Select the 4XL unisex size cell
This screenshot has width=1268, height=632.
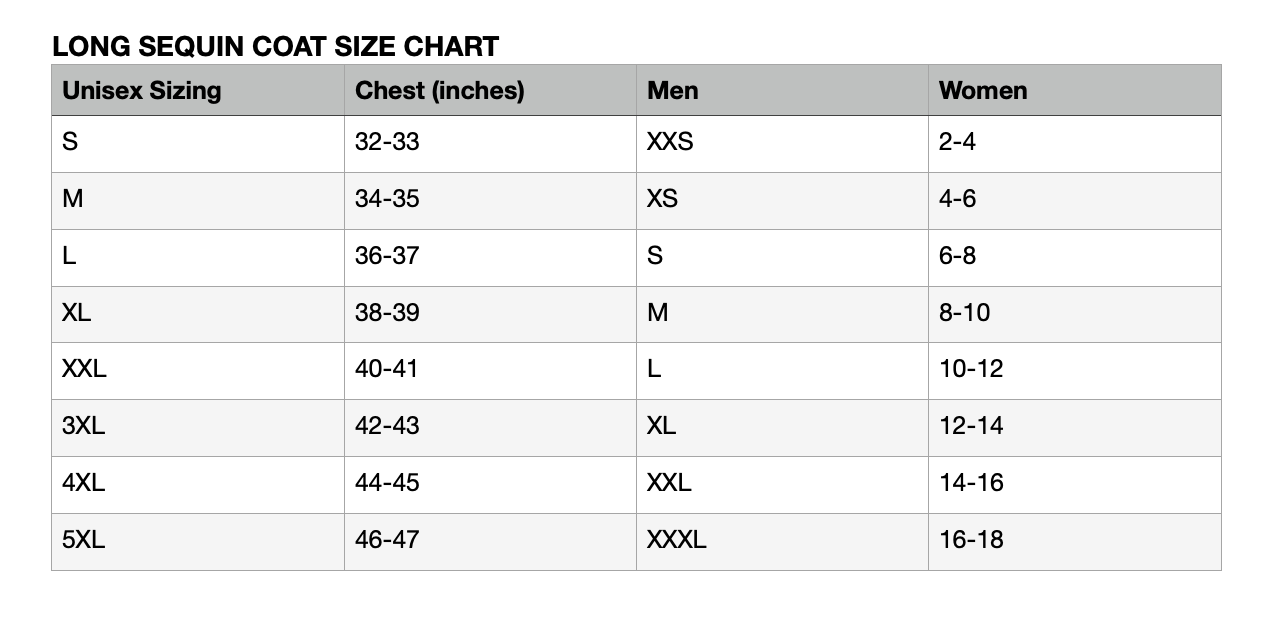83,483
